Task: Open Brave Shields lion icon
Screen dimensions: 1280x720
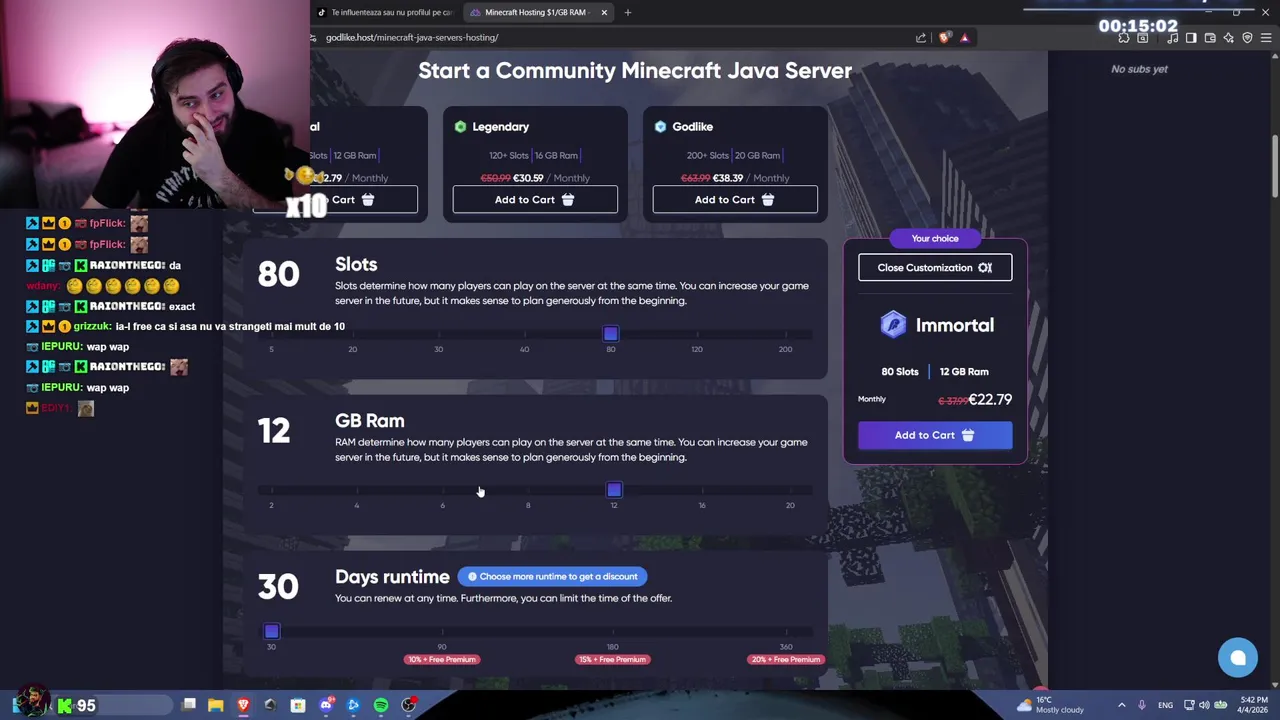Action: click(944, 38)
